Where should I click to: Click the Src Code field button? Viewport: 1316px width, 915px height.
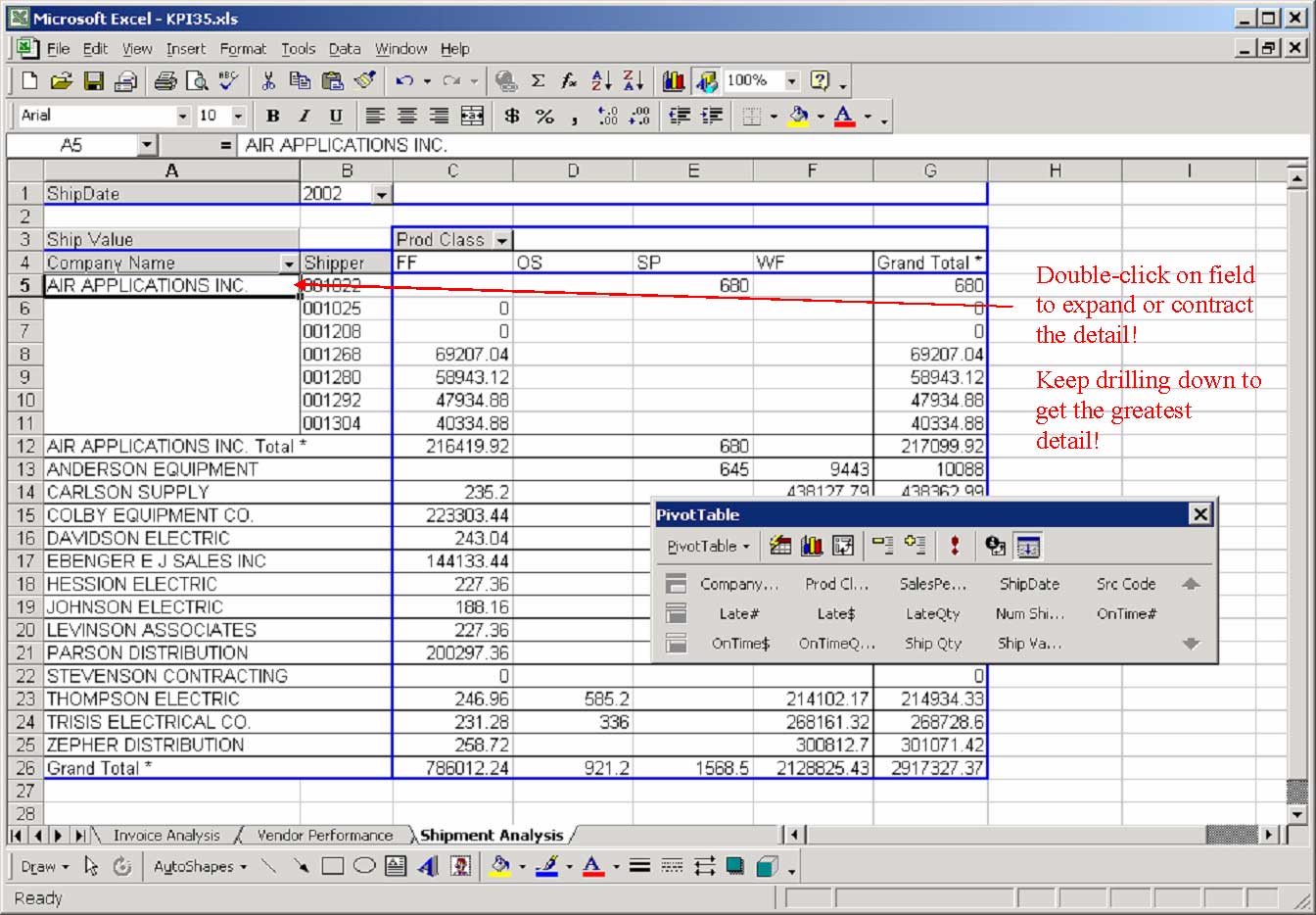(1126, 584)
